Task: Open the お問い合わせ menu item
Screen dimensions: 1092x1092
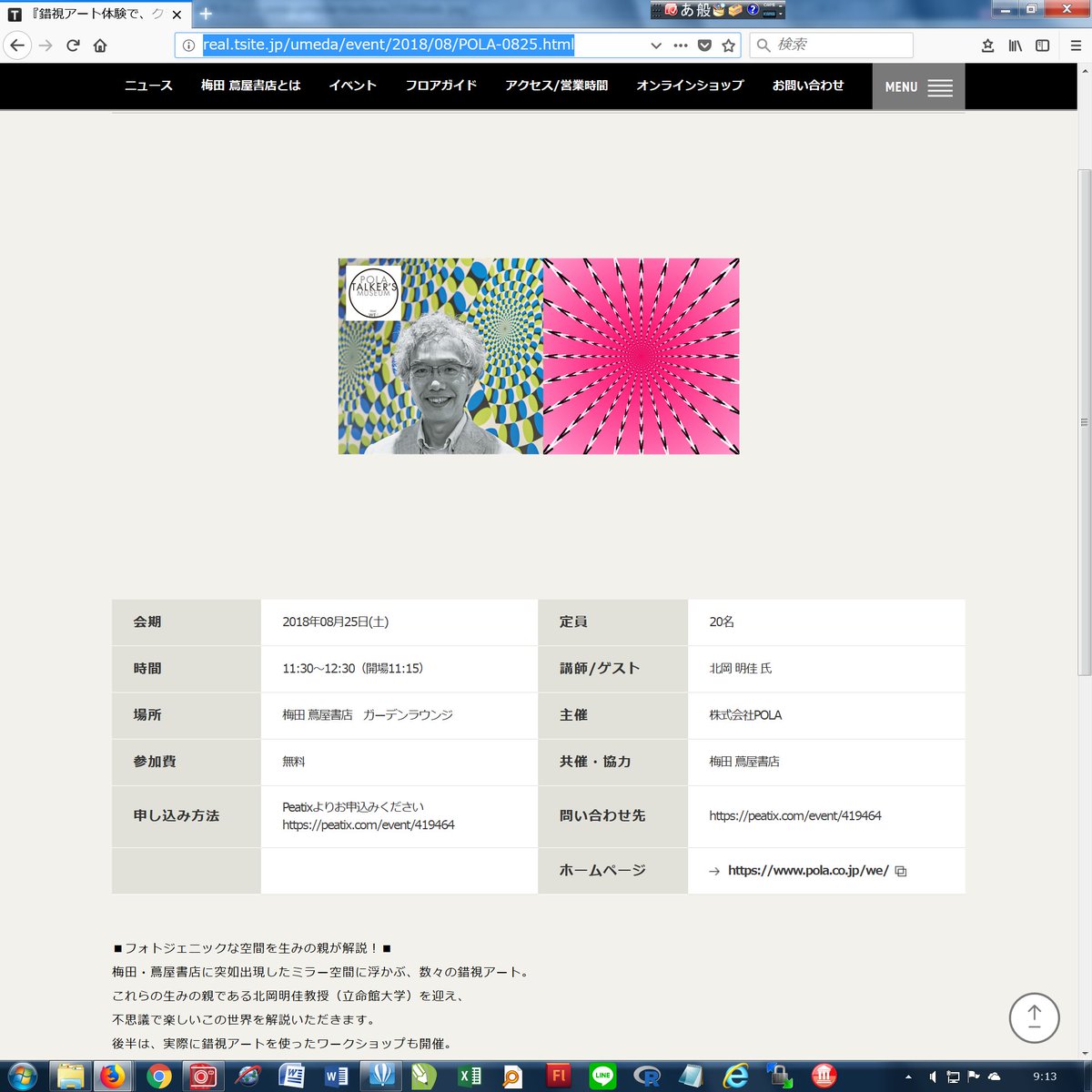Action: coord(808,86)
